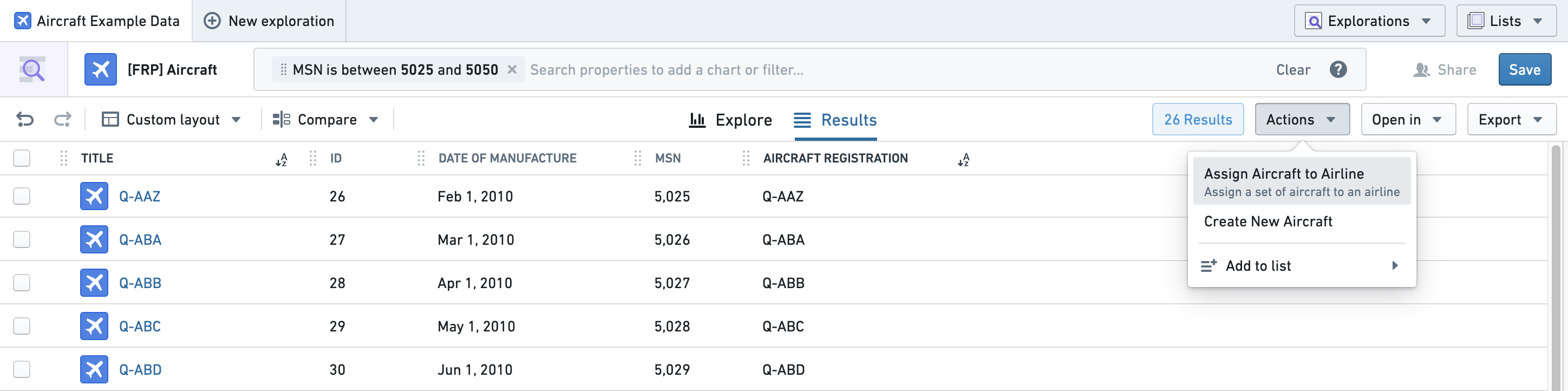Click the Share button
Screen dimensions: 1568x391
(1445, 70)
